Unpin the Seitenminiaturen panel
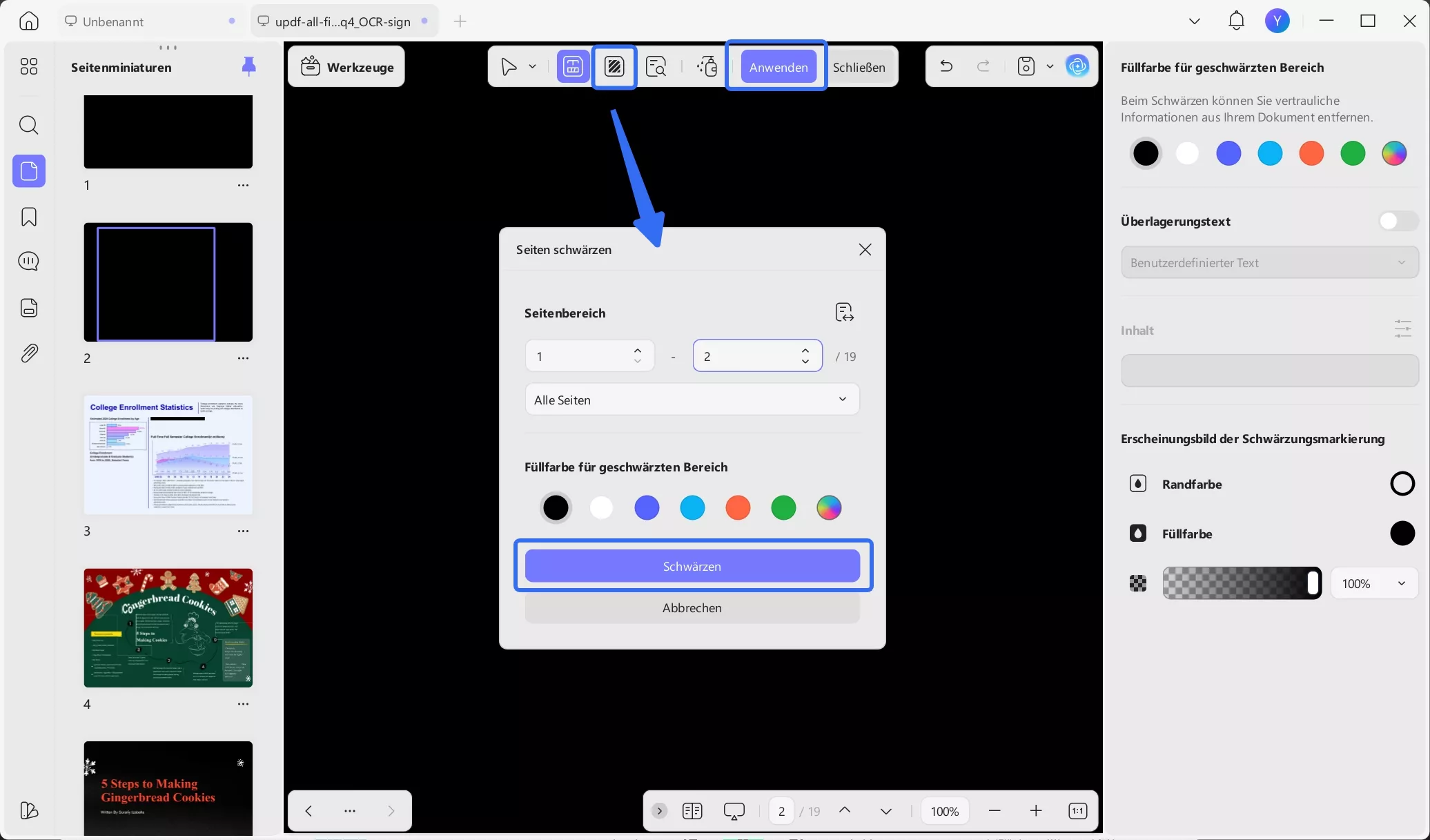Screen dimensions: 1430x840 click(249, 66)
